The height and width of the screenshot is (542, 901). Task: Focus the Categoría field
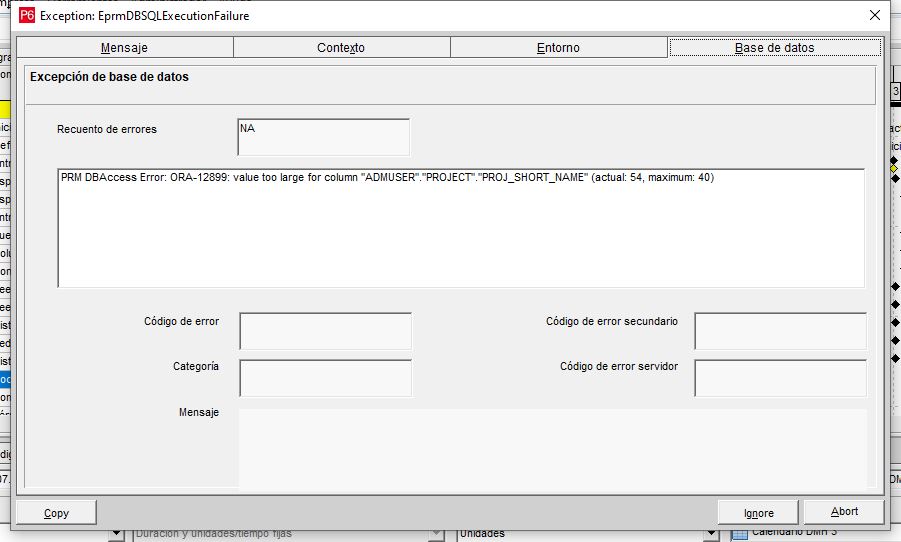325,378
